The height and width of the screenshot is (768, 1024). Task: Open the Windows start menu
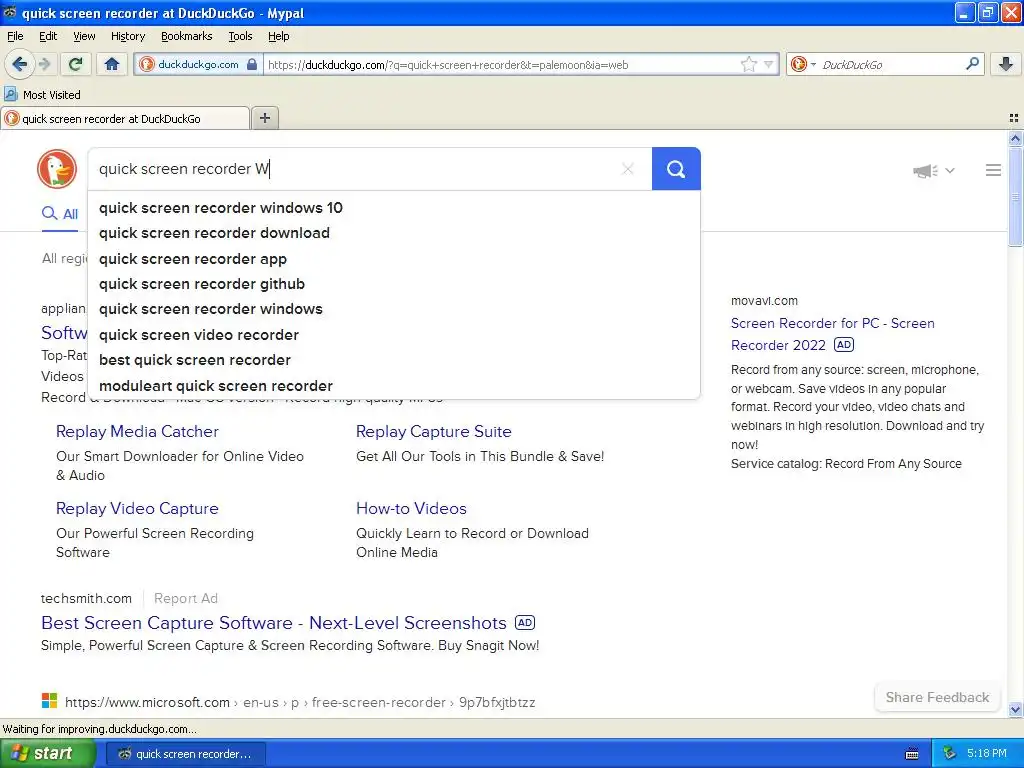click(48, 754)
